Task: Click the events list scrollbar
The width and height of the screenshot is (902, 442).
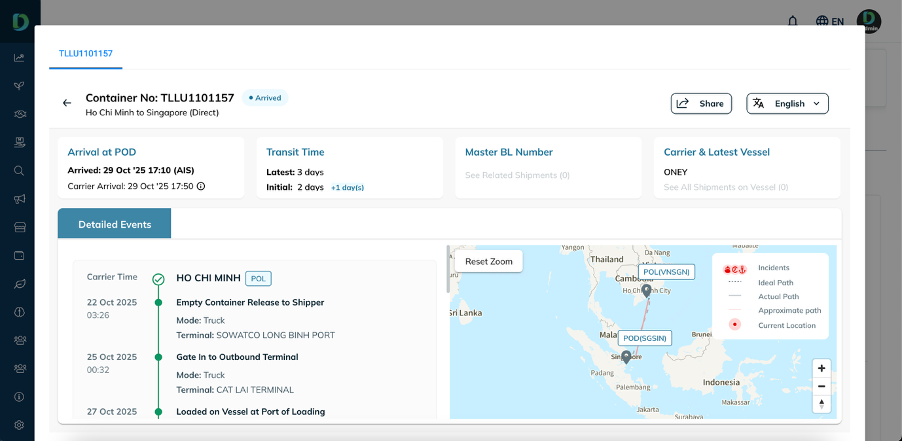Action: tap(447, 270)
